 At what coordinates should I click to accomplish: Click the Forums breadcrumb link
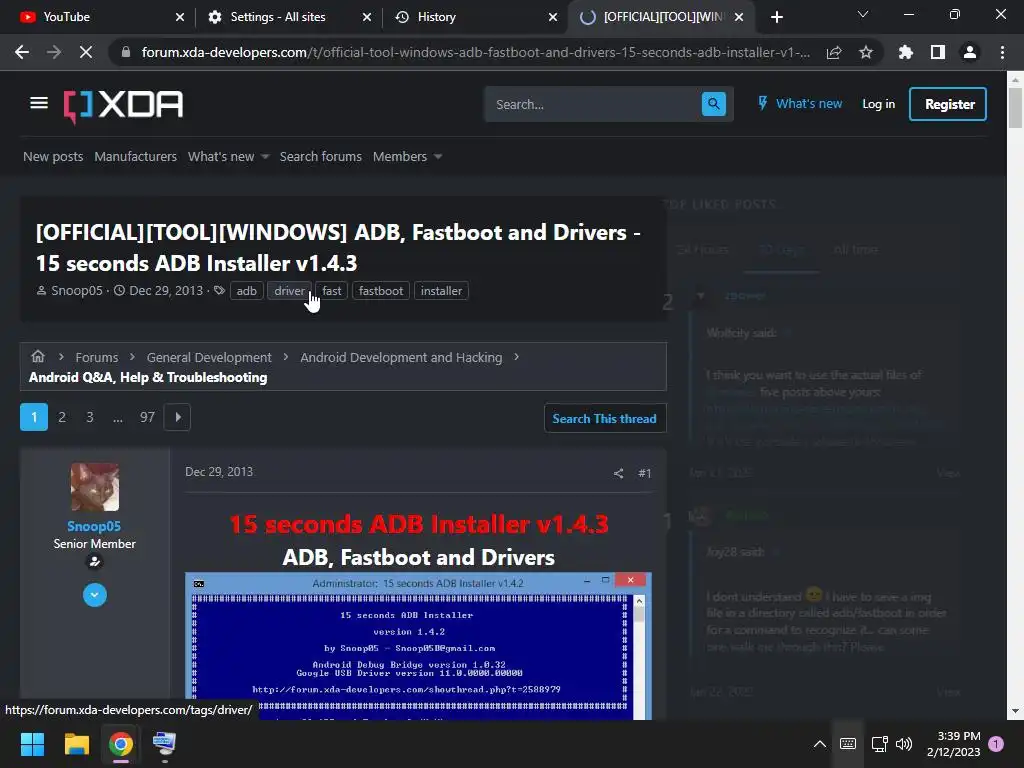click(97, 357)
